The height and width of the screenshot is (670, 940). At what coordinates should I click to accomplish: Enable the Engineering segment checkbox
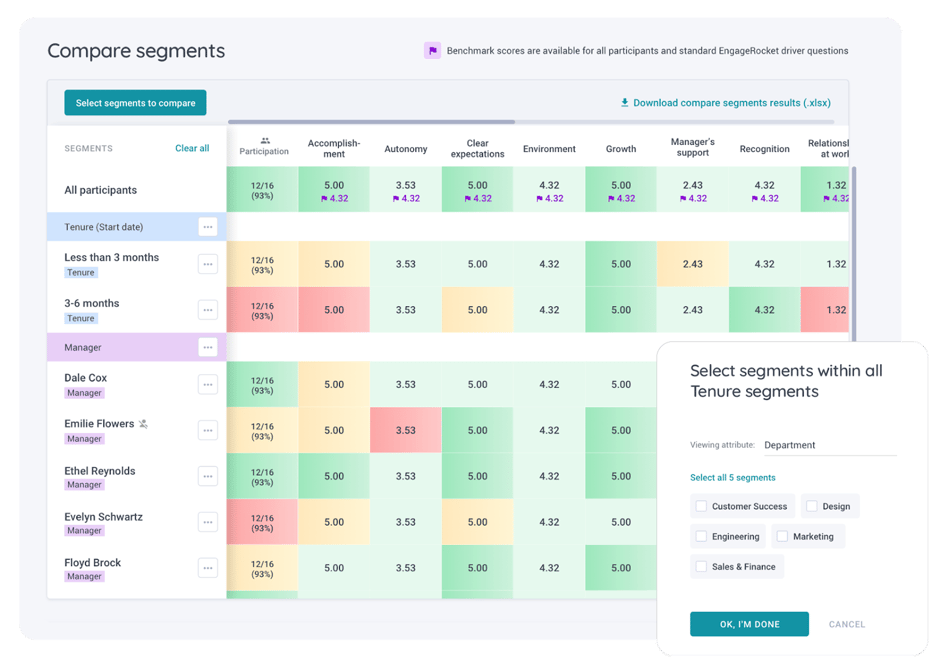tap(701, 536)
